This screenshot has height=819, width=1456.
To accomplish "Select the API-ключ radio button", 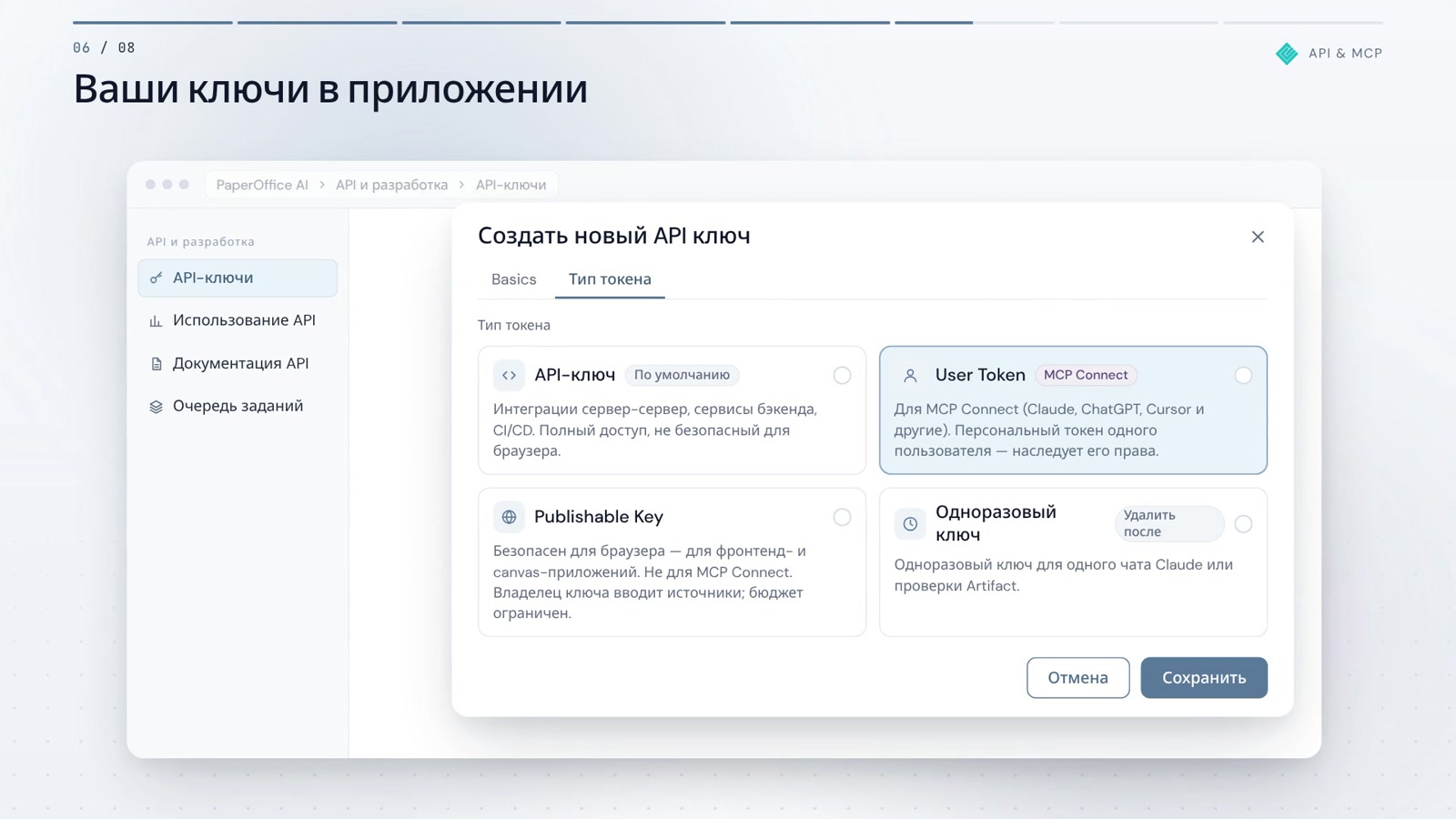I will 842,375.
